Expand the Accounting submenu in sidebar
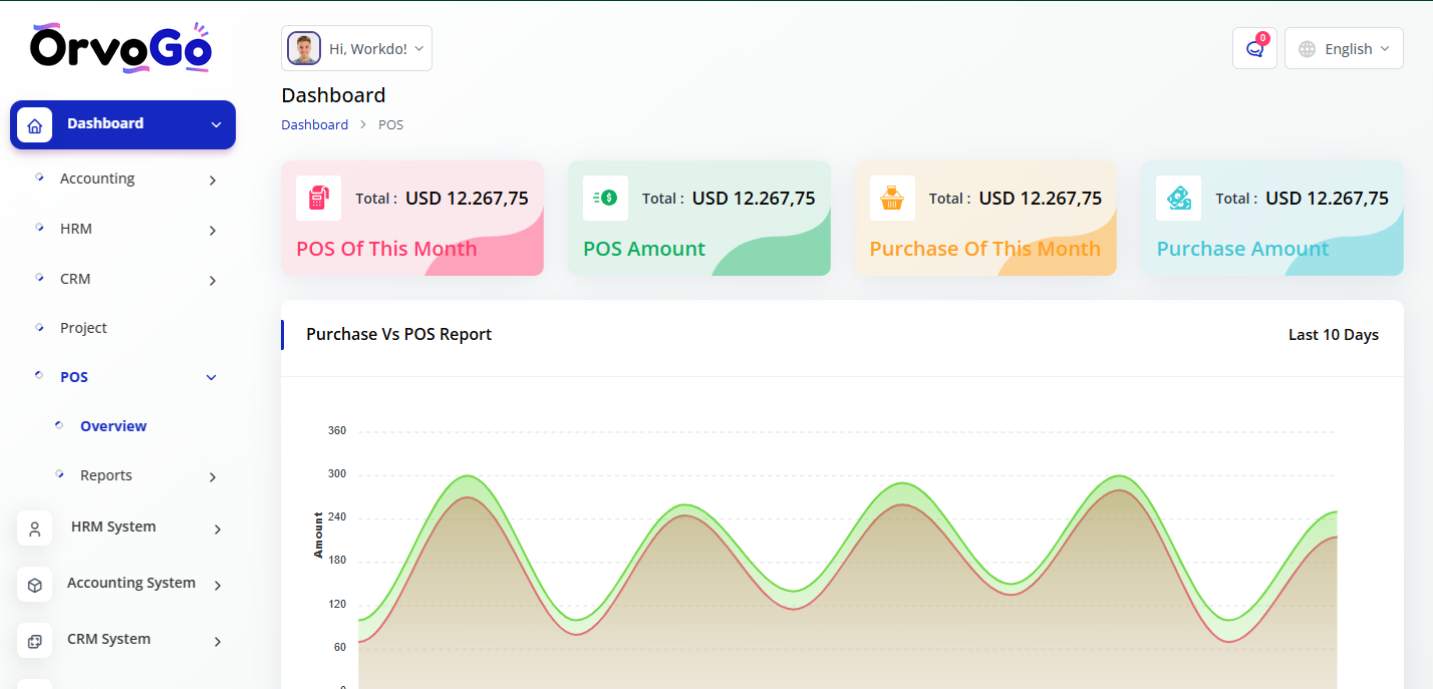 (x=212, y=180)
